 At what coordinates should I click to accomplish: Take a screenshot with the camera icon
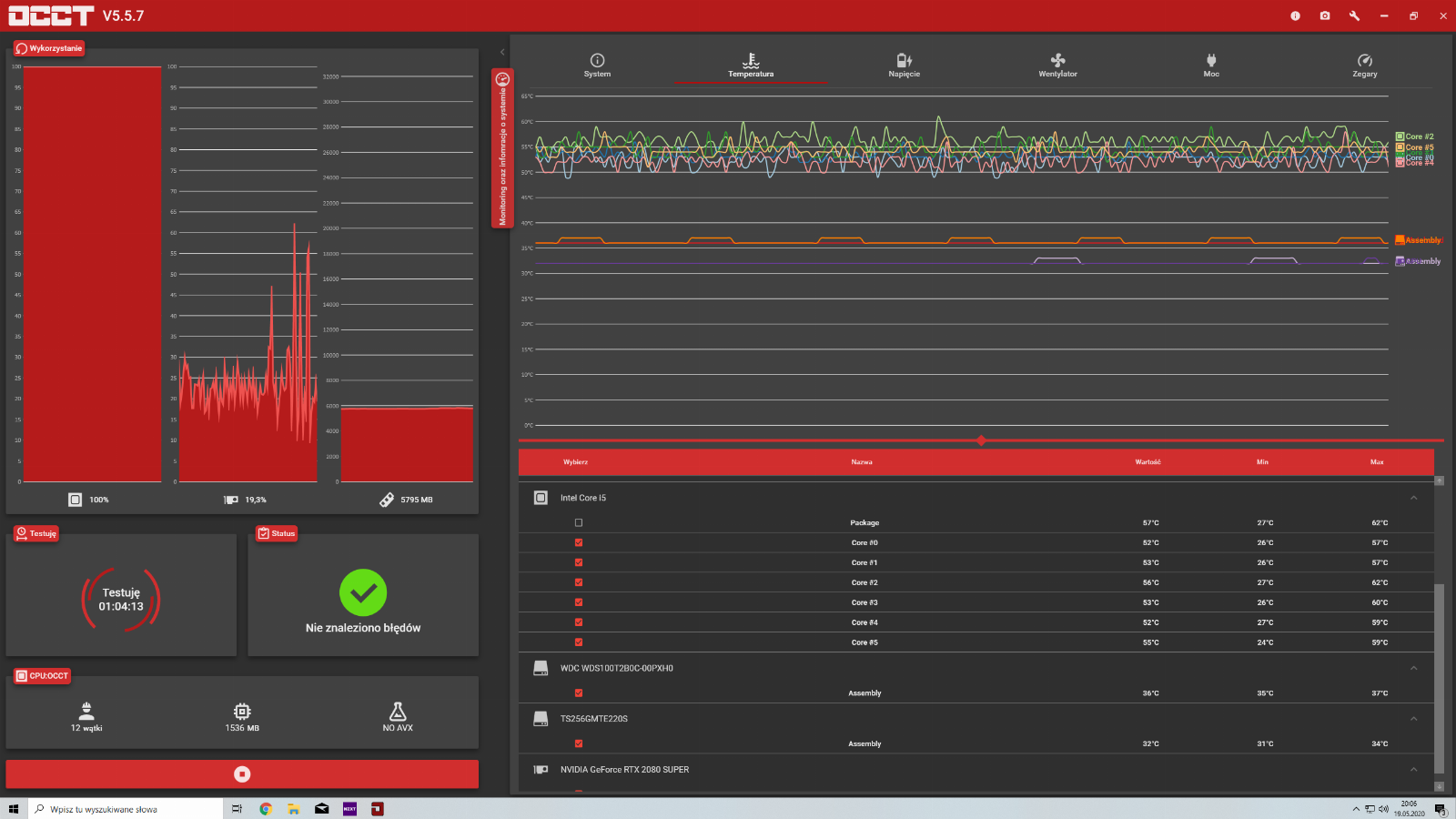1325,15
